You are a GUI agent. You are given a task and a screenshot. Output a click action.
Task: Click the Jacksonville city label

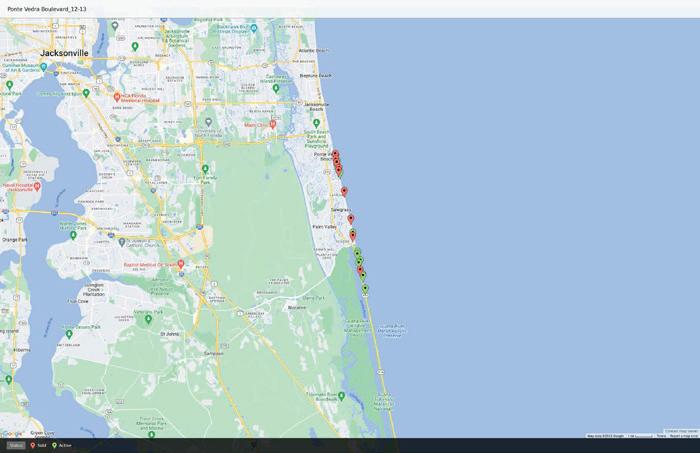[64, 53]
